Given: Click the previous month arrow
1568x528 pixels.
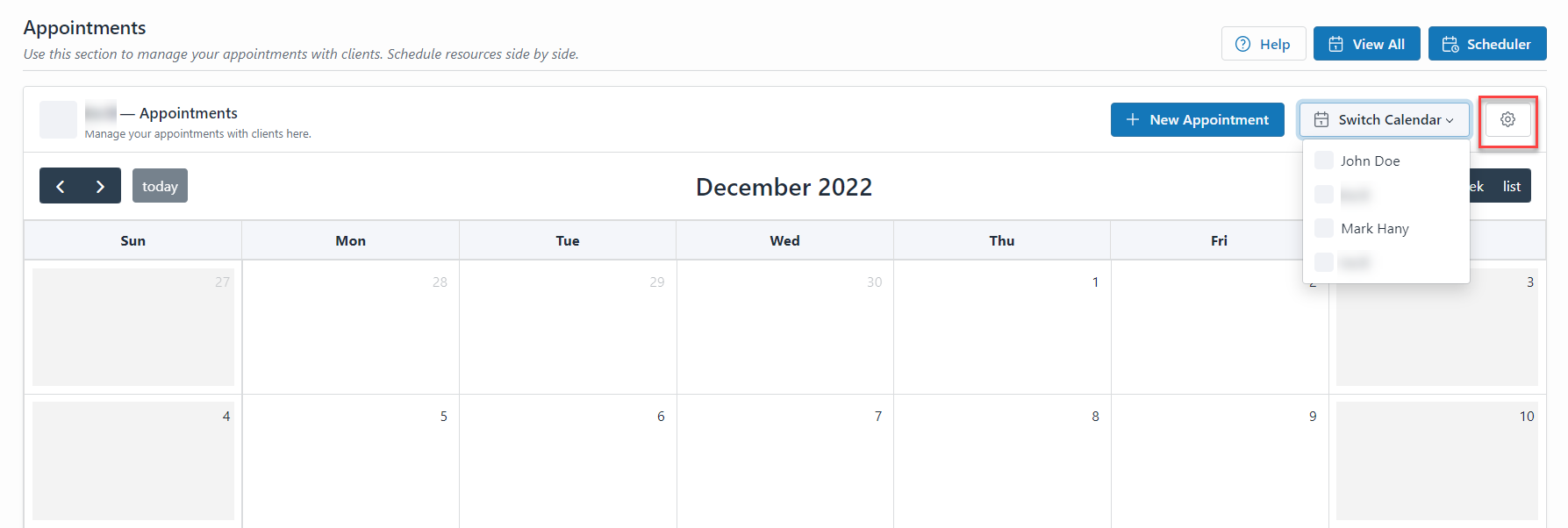Looking at the screenshot, I should (60, 185).
